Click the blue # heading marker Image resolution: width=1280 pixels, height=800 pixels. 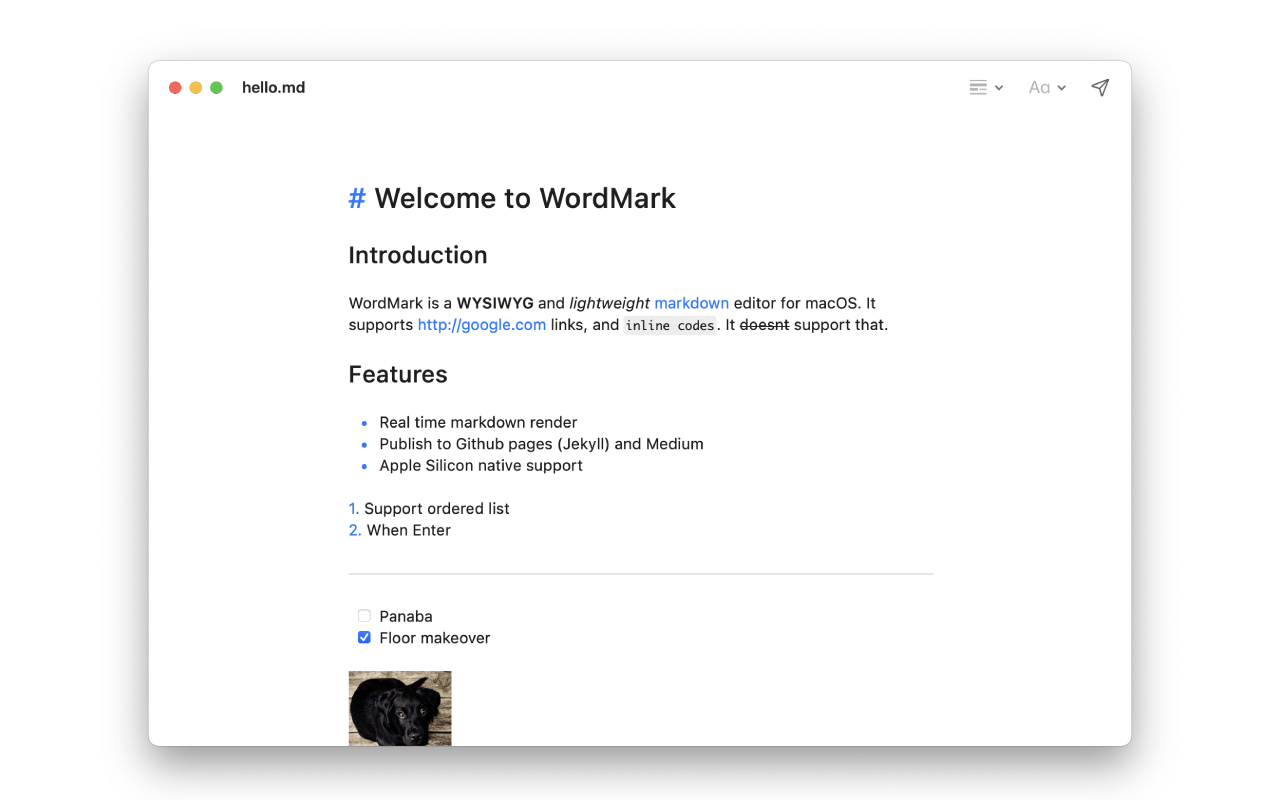click(x=357, y=198)
